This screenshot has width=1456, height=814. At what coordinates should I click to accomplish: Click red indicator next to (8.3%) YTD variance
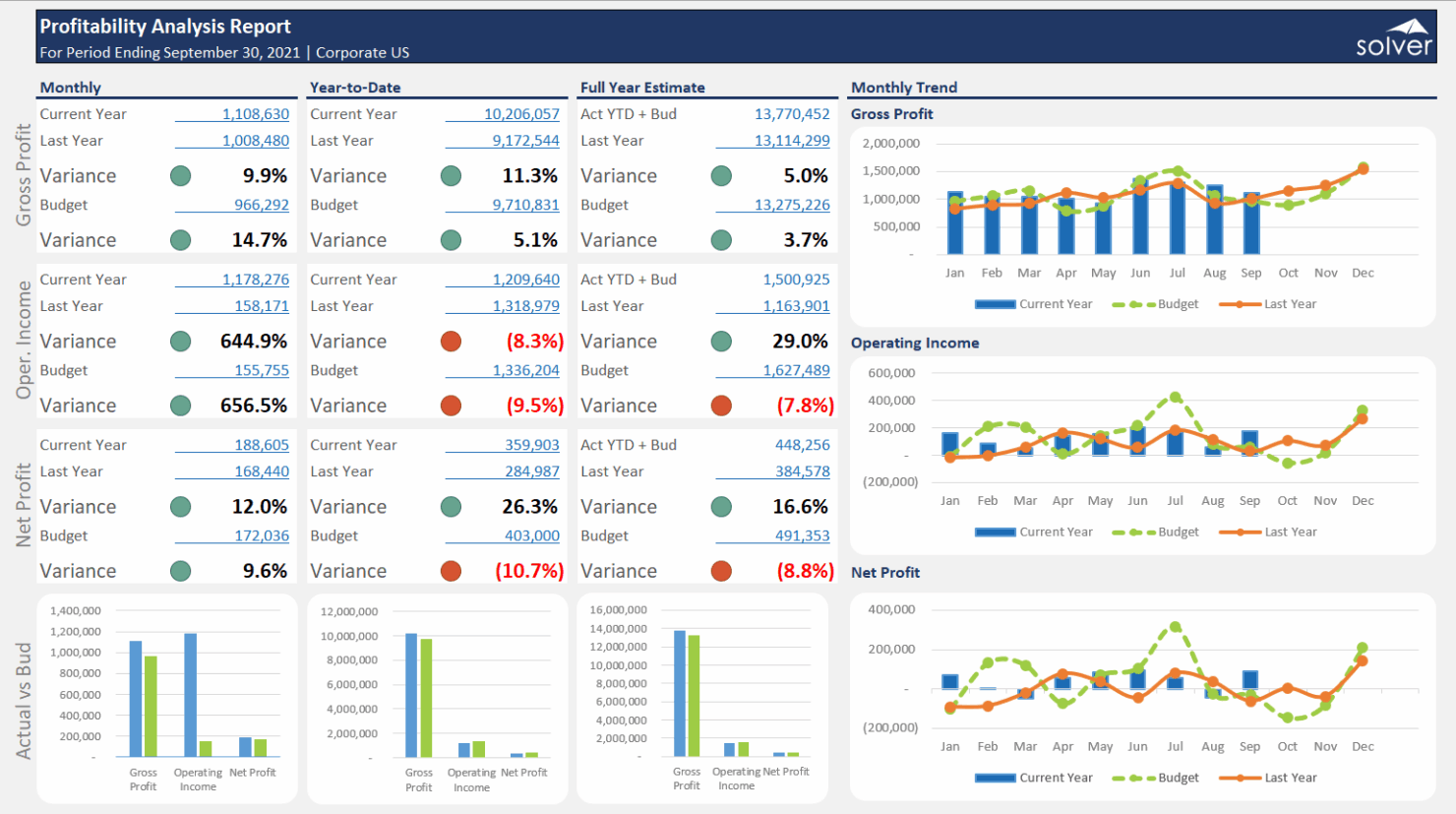click(x=451, y=341)
